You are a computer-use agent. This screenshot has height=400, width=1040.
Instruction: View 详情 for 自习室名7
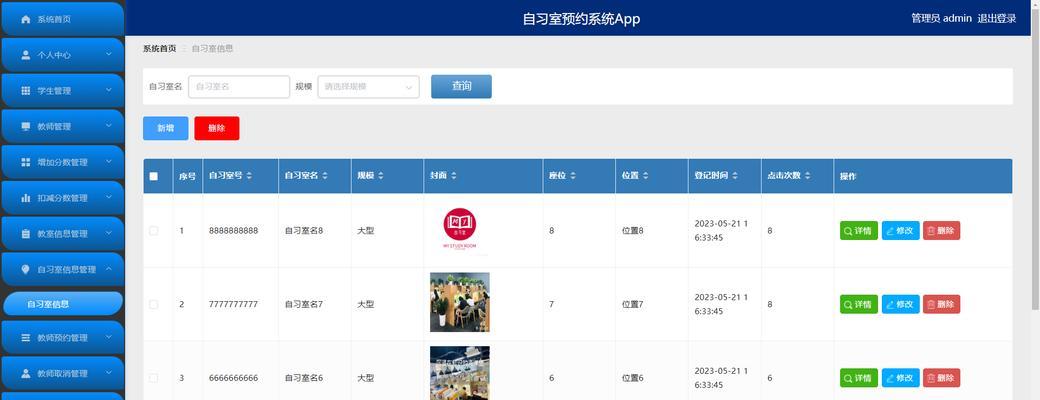858,304
